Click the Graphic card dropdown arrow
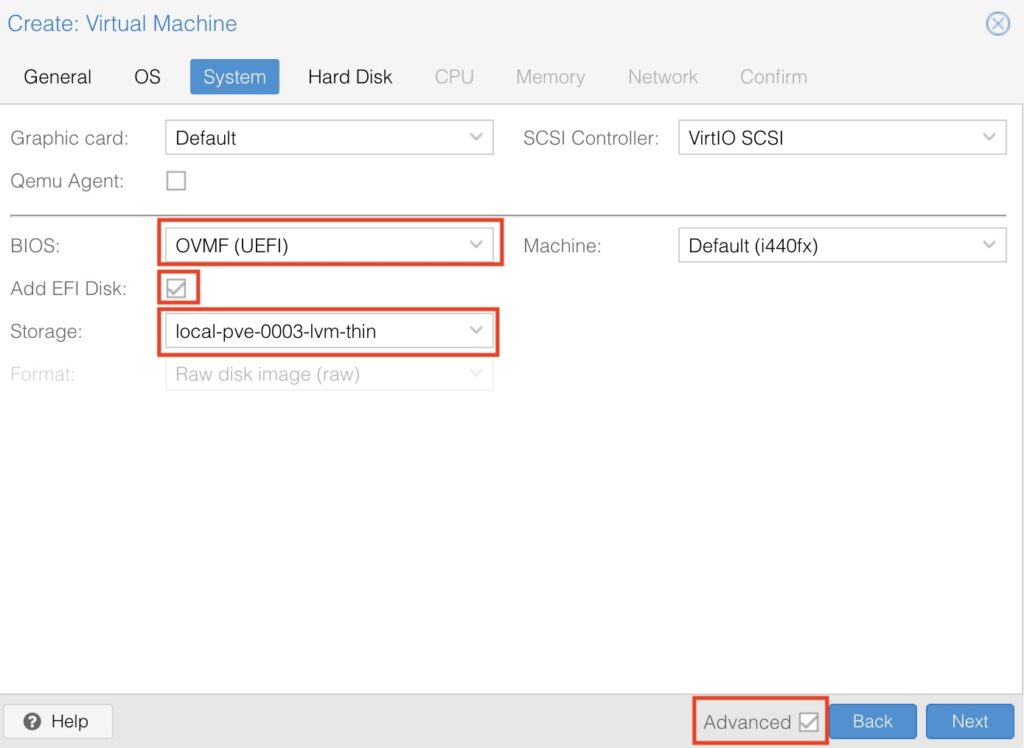1024x748 pixels. 476,137
